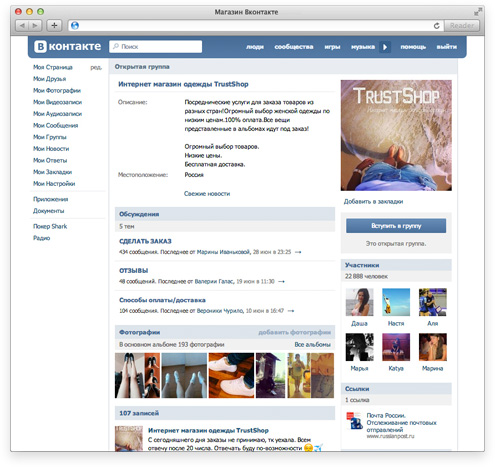Click Добавить в закладки link
Viewport: 495px width, 467px height.
coord(373,202)
